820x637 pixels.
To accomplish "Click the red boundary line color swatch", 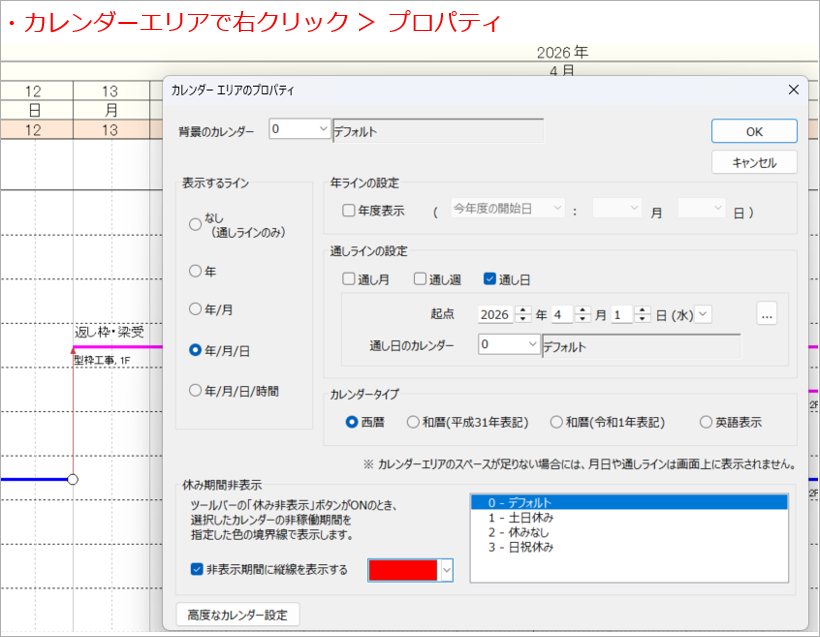I will (403, 570).
